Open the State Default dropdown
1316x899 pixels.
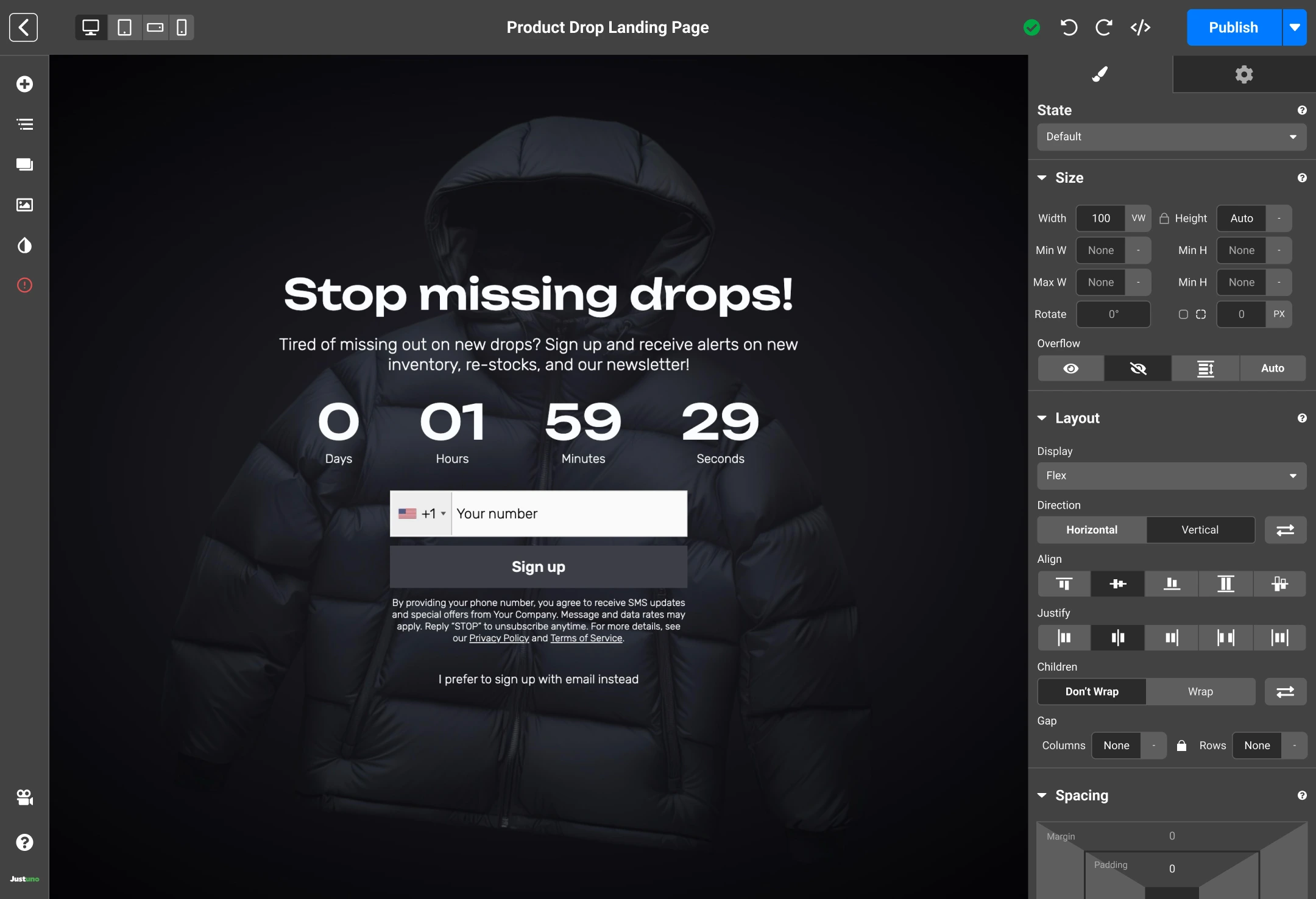click(1171, 136)
